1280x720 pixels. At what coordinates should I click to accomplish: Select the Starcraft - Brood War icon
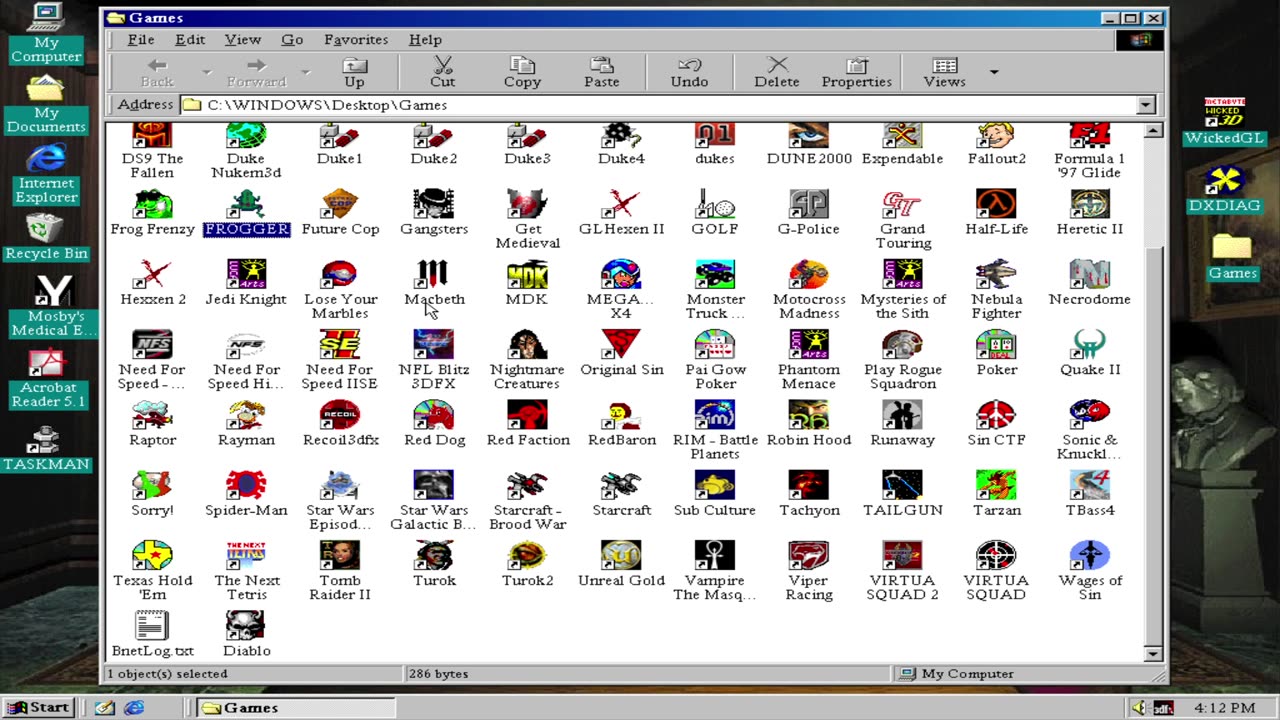tap(527, 485)
